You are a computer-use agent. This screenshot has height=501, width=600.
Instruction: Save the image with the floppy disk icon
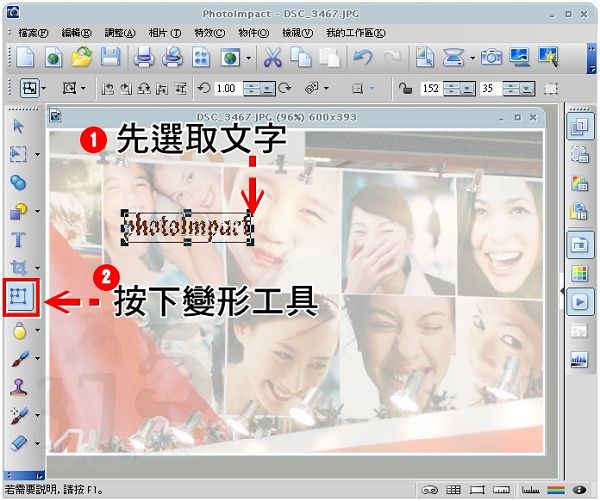[x=110, y=57]
